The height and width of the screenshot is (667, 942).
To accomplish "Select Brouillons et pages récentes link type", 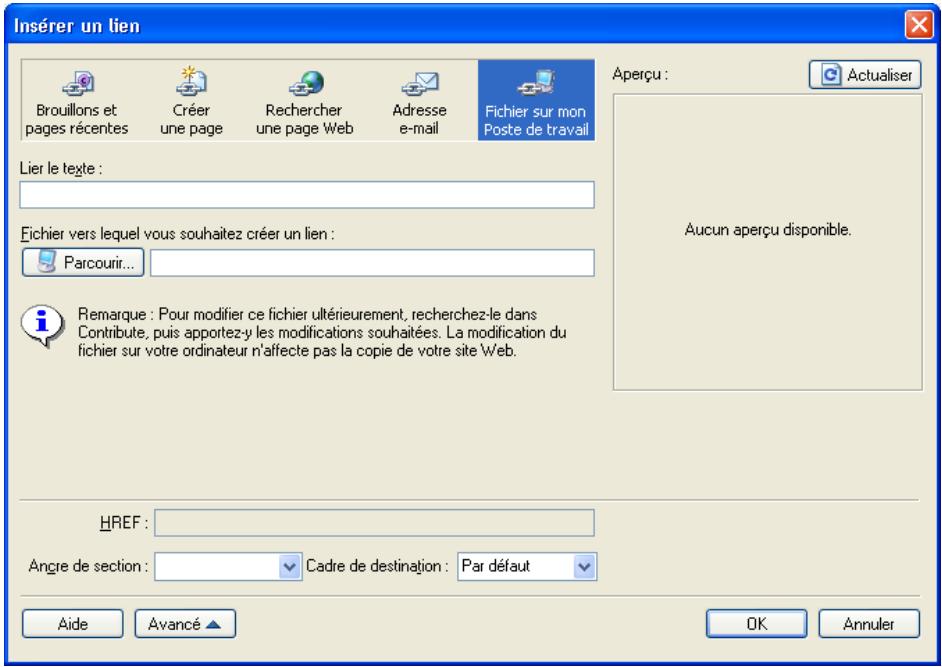I will pos(76,101).
